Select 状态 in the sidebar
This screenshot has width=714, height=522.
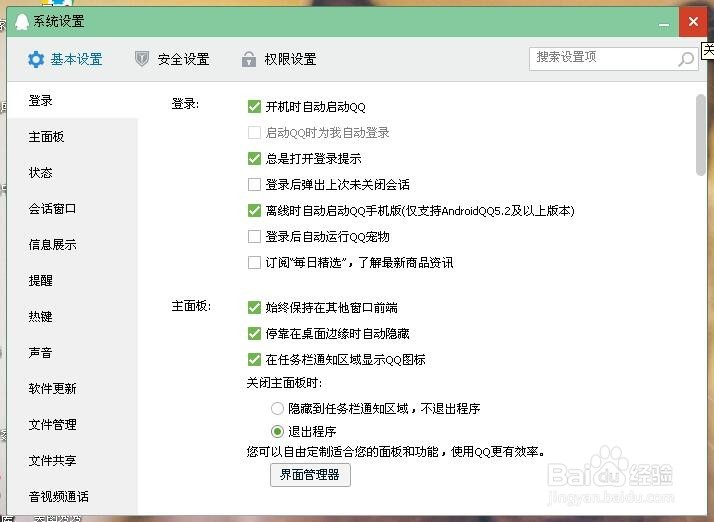point(72,173)
